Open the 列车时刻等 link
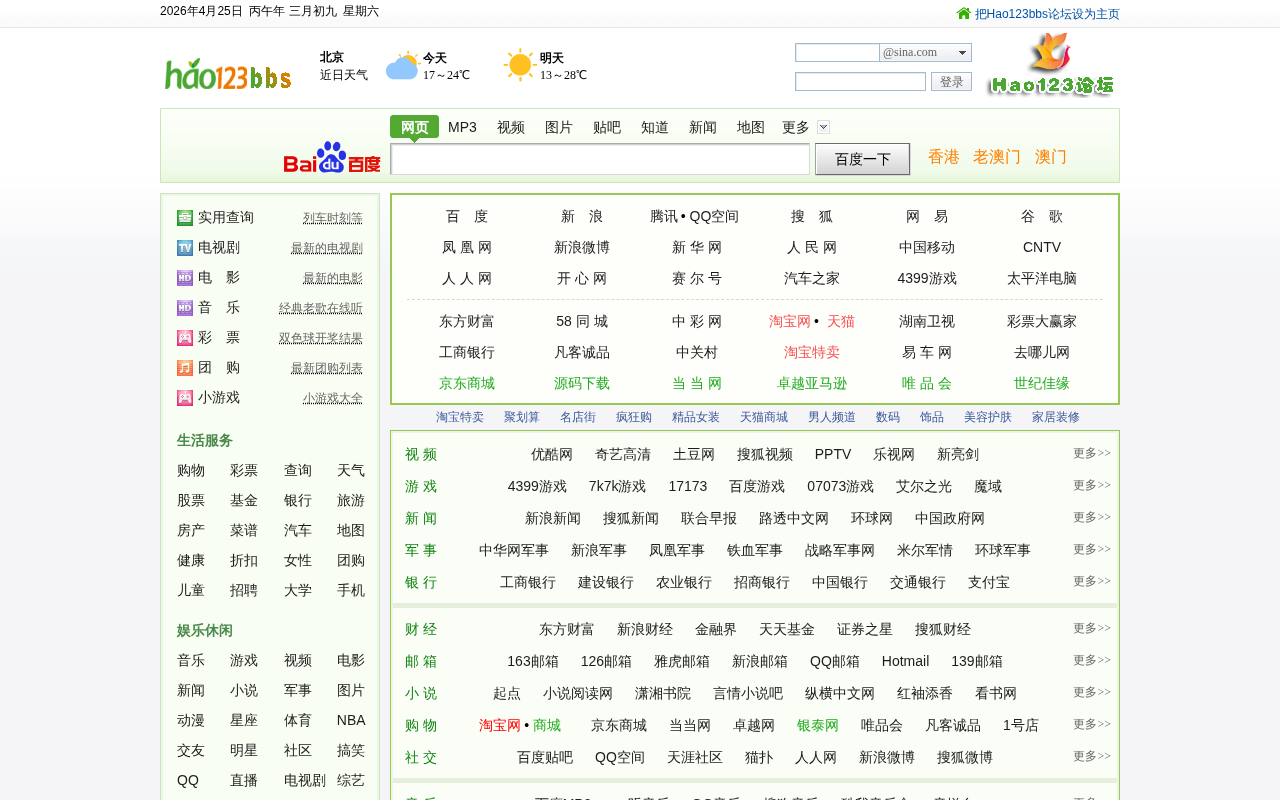Screen dimensions: 1280x800 click(x=333, y=218)
